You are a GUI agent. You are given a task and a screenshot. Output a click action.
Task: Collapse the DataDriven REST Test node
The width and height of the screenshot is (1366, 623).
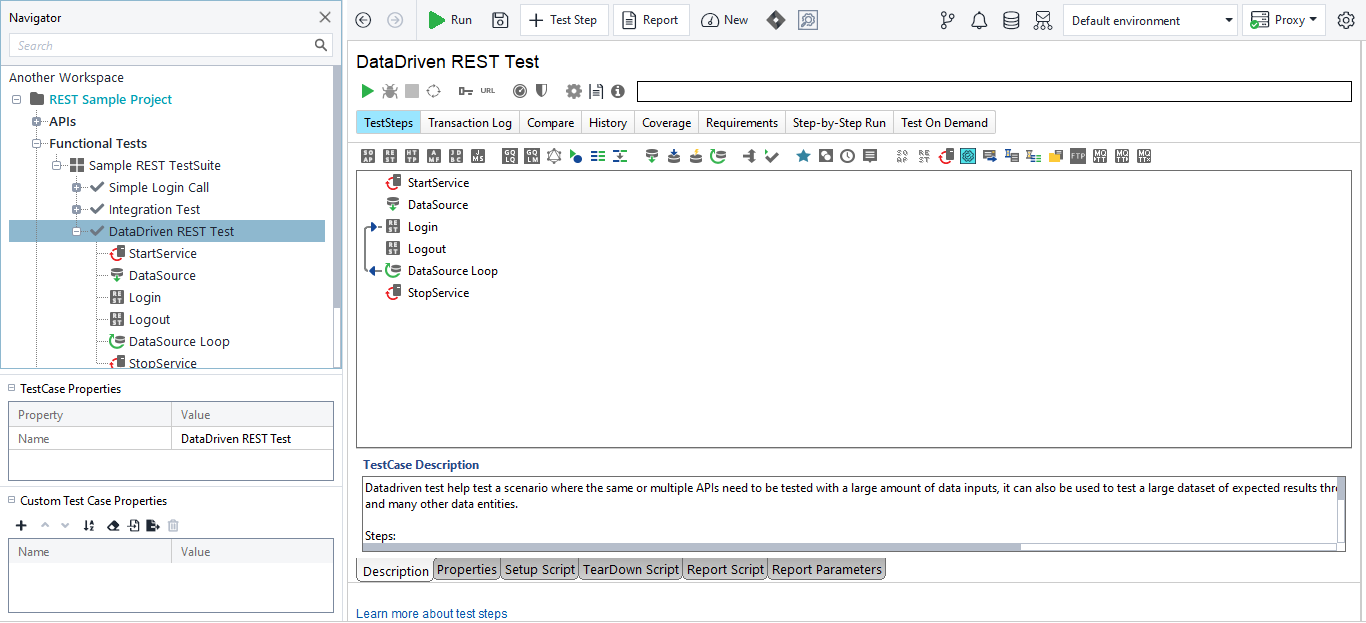coord(76,232)
